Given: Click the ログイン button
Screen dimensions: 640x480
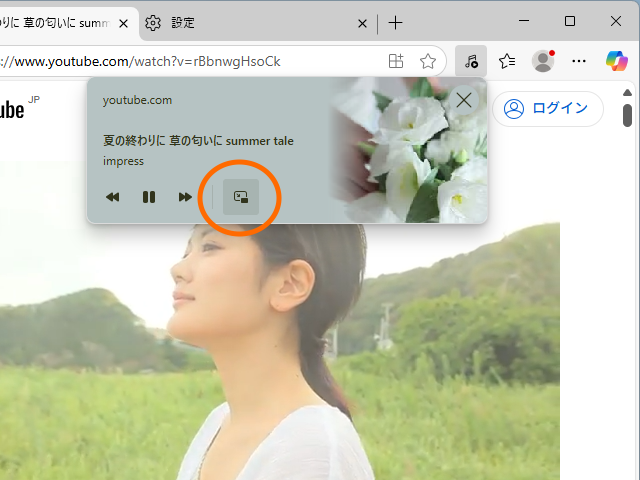Looking at the screenshot, I should [547, 109].
